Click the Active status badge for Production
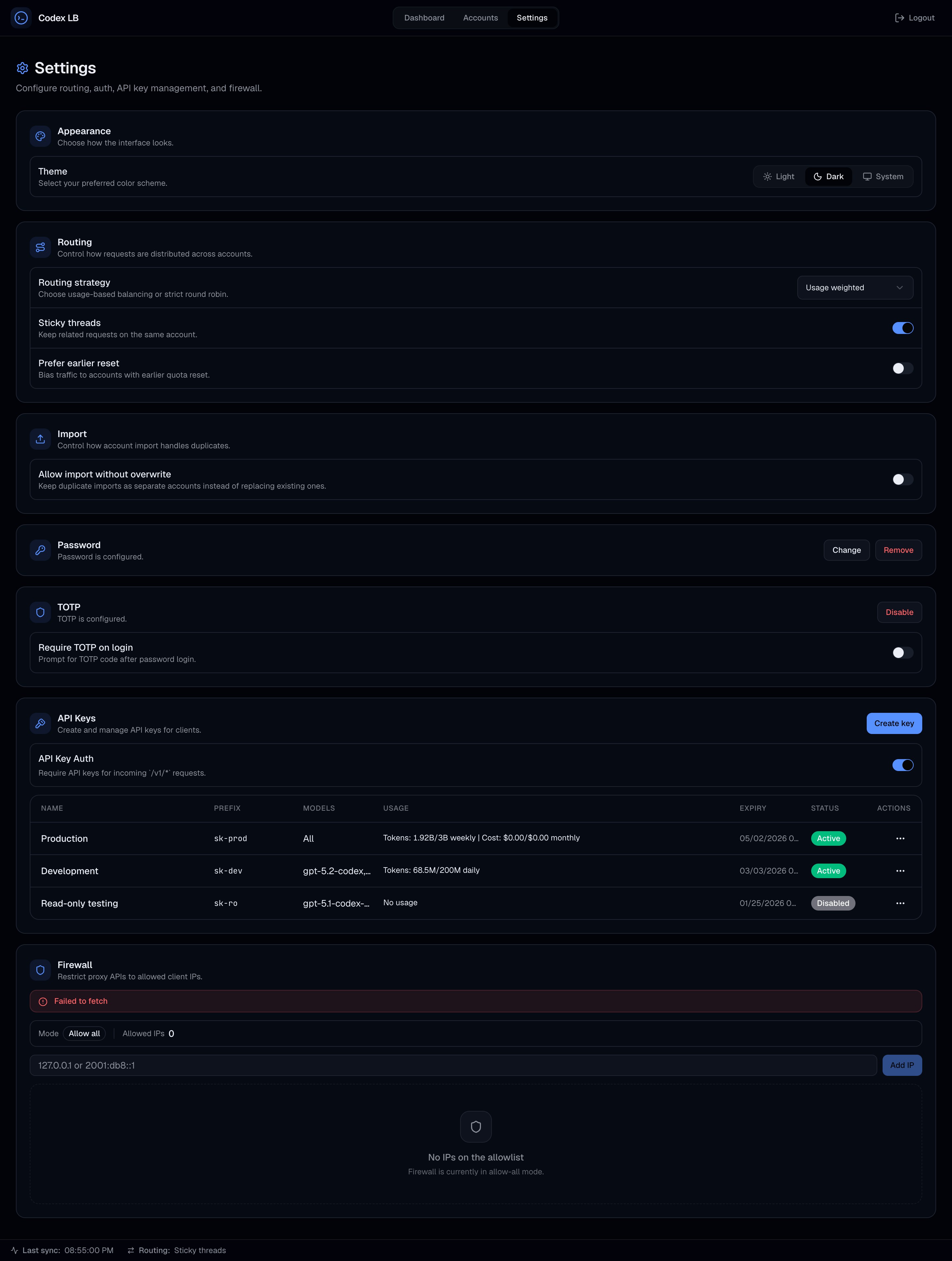Screen dimensions: 952x1261 click(x=828, y=838)
